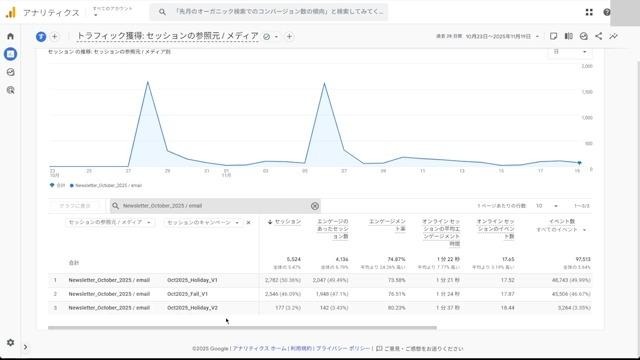This screenshot has width=640, height=360.
Task: Click Oct2025_Fall_V1 campaign cell
Action: pyautogui.click(x=187, y=294)
